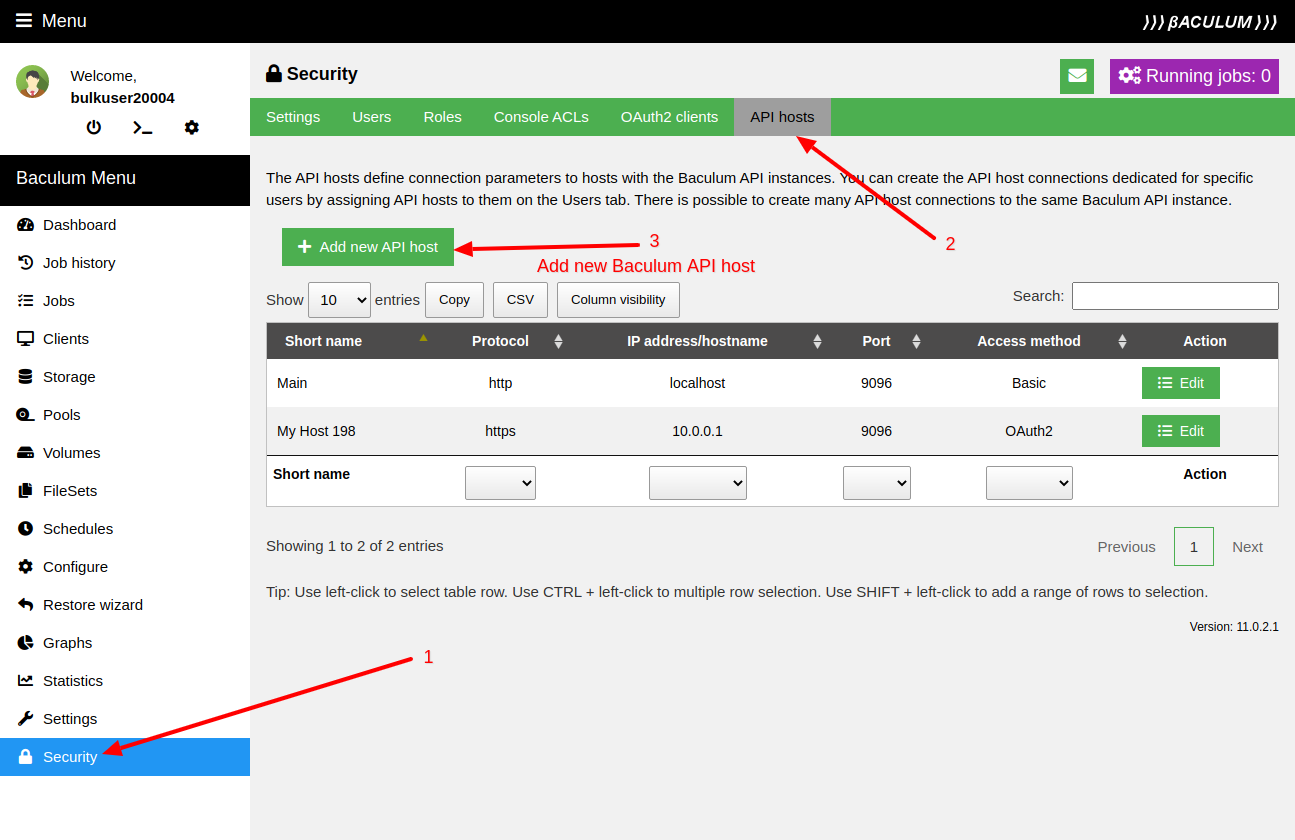Click the Copy table button
The width and height of the screenshot is (1295, 840).
point(454,300)
